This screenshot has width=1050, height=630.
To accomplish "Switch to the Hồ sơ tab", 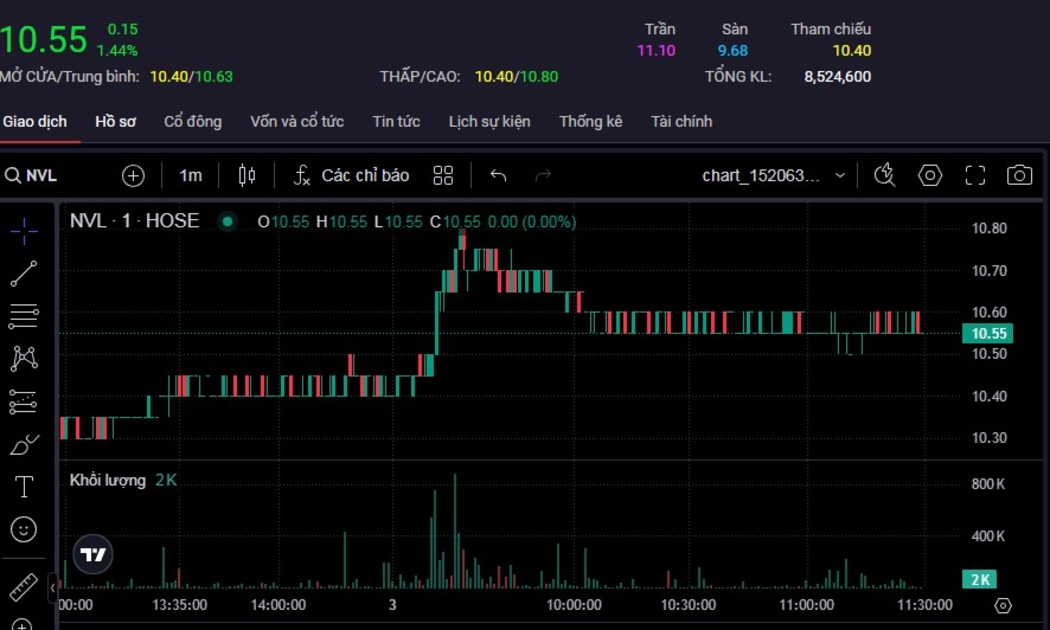I will [115, 122].
